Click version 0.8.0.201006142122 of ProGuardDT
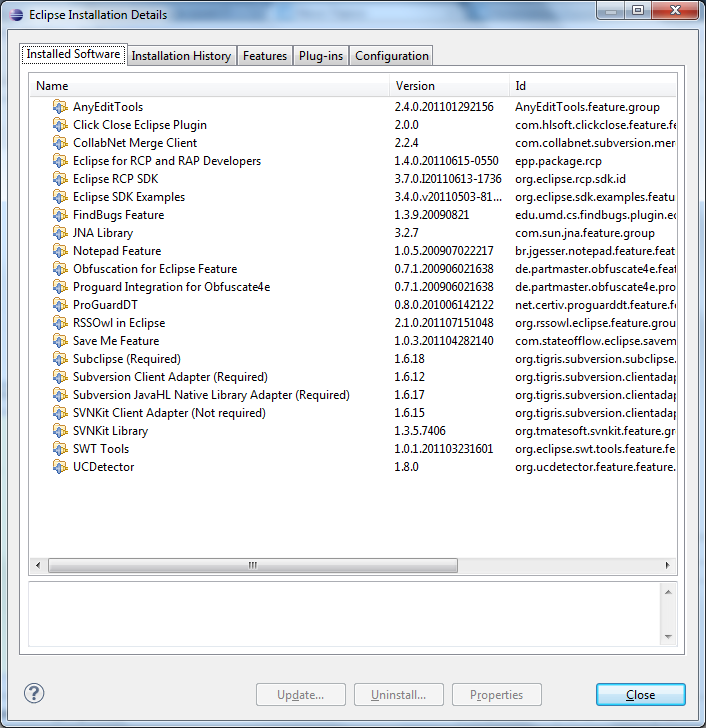 444,305
